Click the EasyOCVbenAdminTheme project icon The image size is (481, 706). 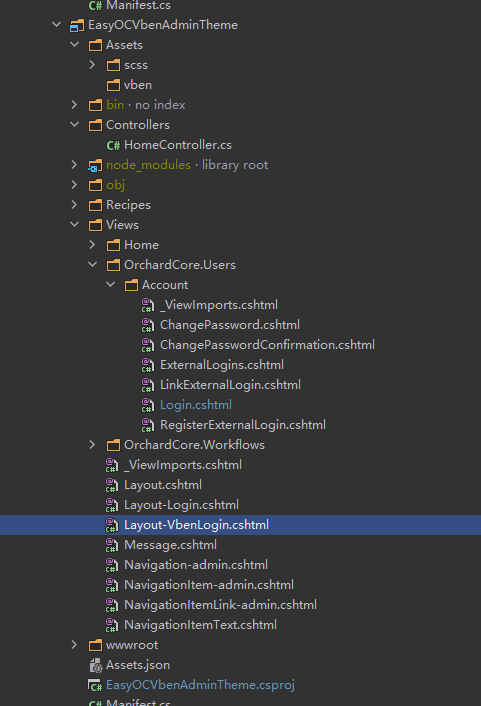tap(77, 25)
